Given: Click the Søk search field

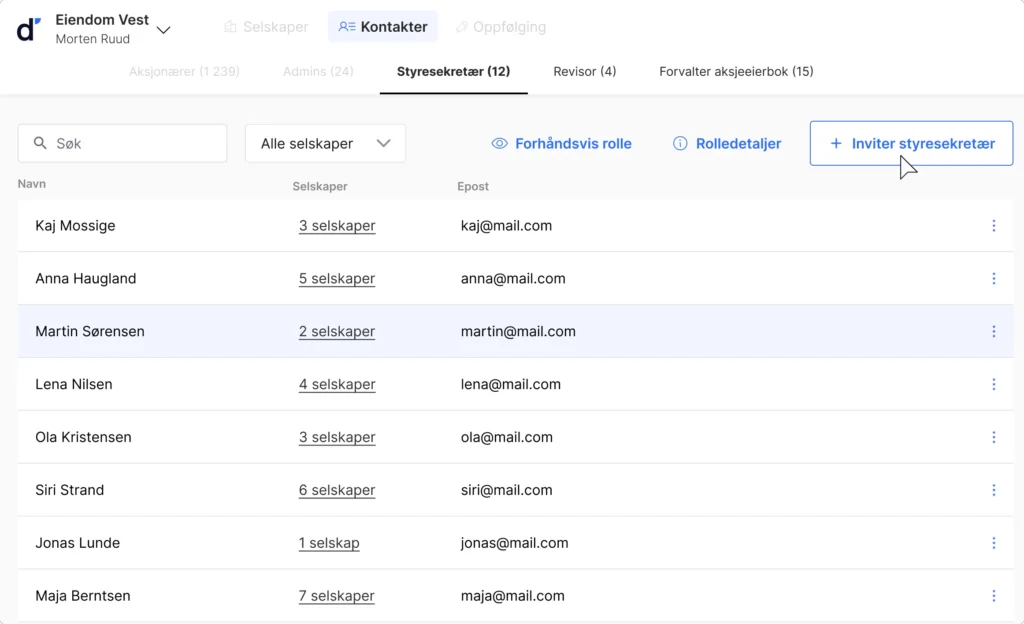Looking at the screenshot, I should click(x=122, y=144).
